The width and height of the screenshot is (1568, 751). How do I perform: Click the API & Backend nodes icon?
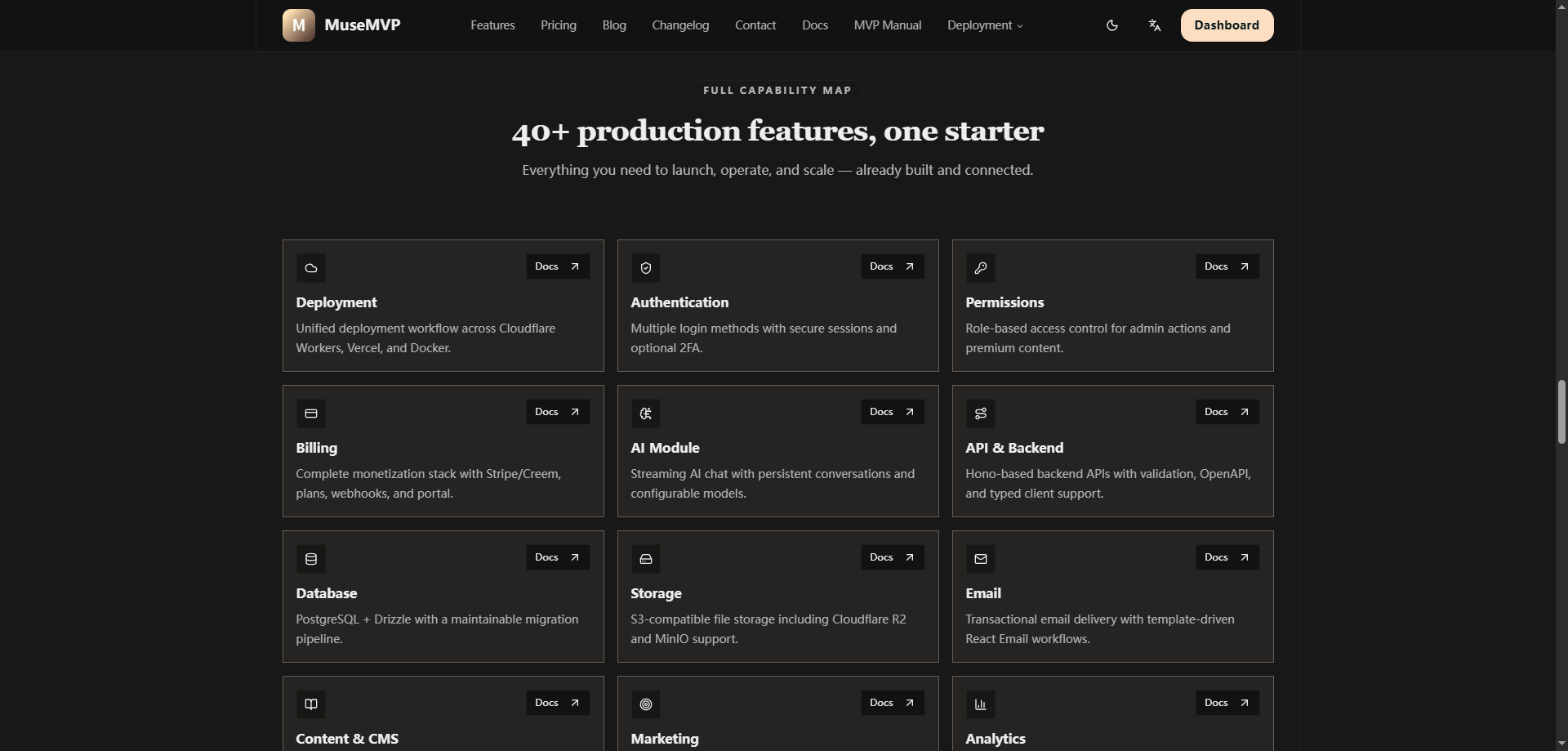tap(980, 413)
